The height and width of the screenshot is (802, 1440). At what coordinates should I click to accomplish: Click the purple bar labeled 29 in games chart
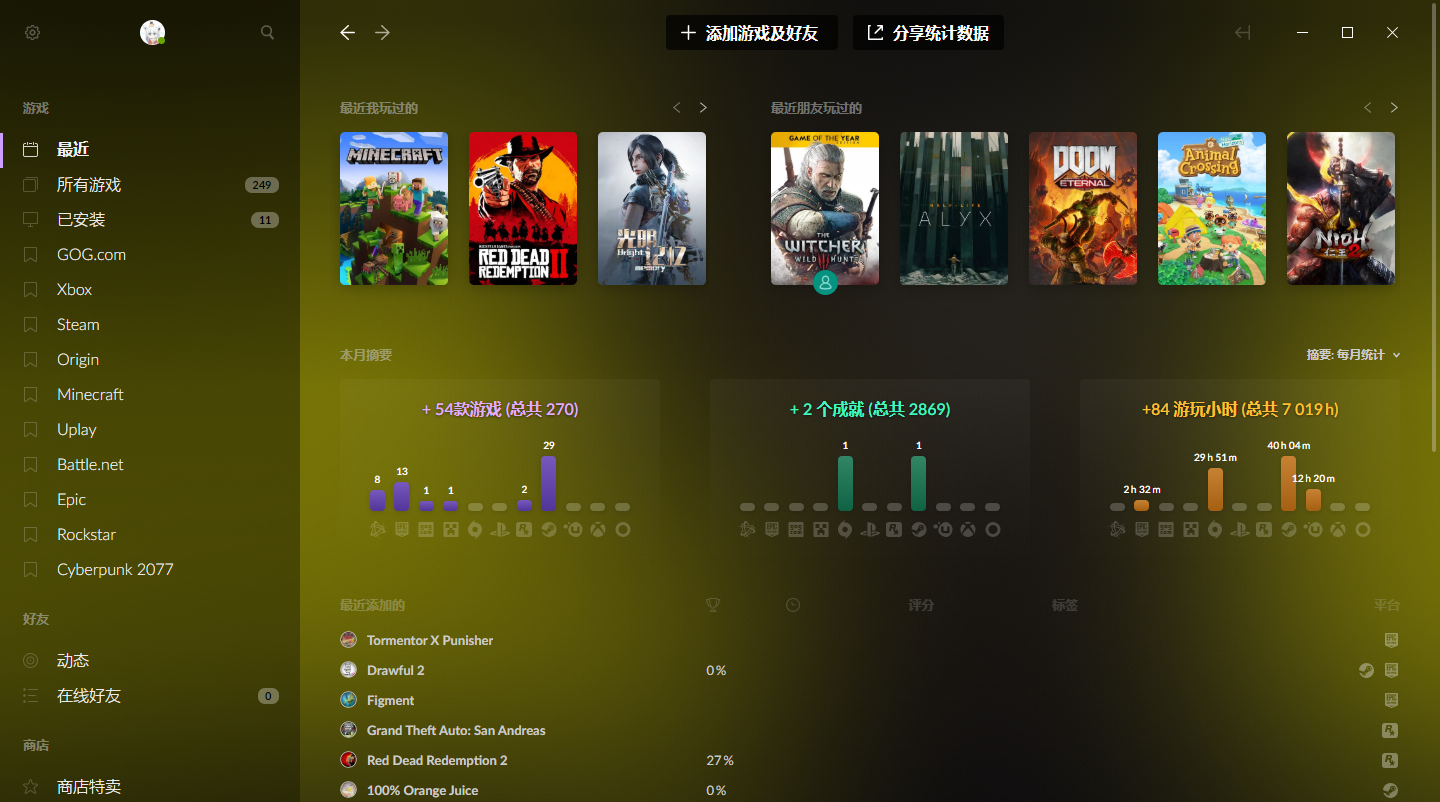pyautogui.click(x=549, y=484)
